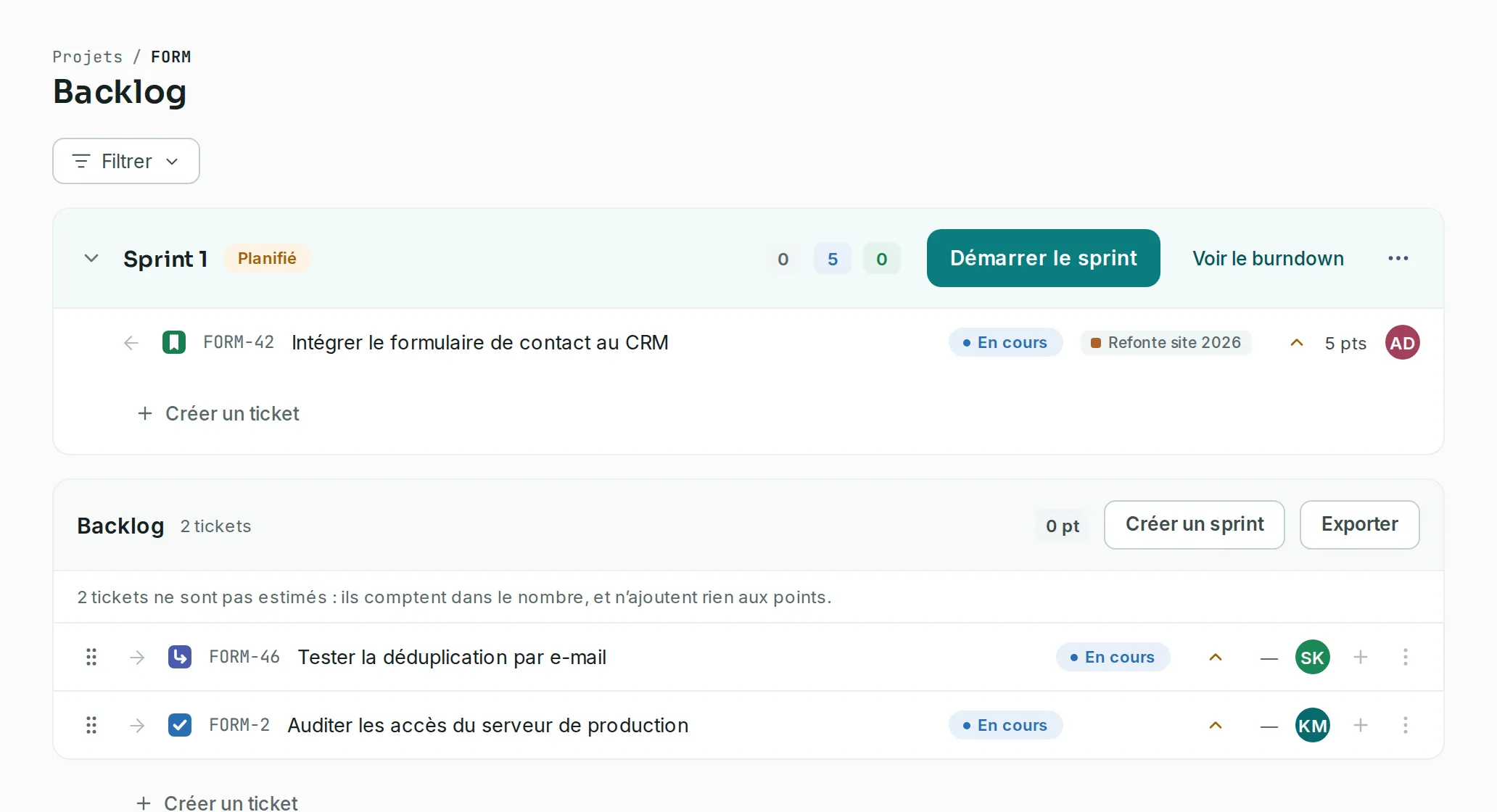This screenshot has height=812, width=1497.
Task: Change FORM-46 priority chevron
Action: coord(1216,658)
